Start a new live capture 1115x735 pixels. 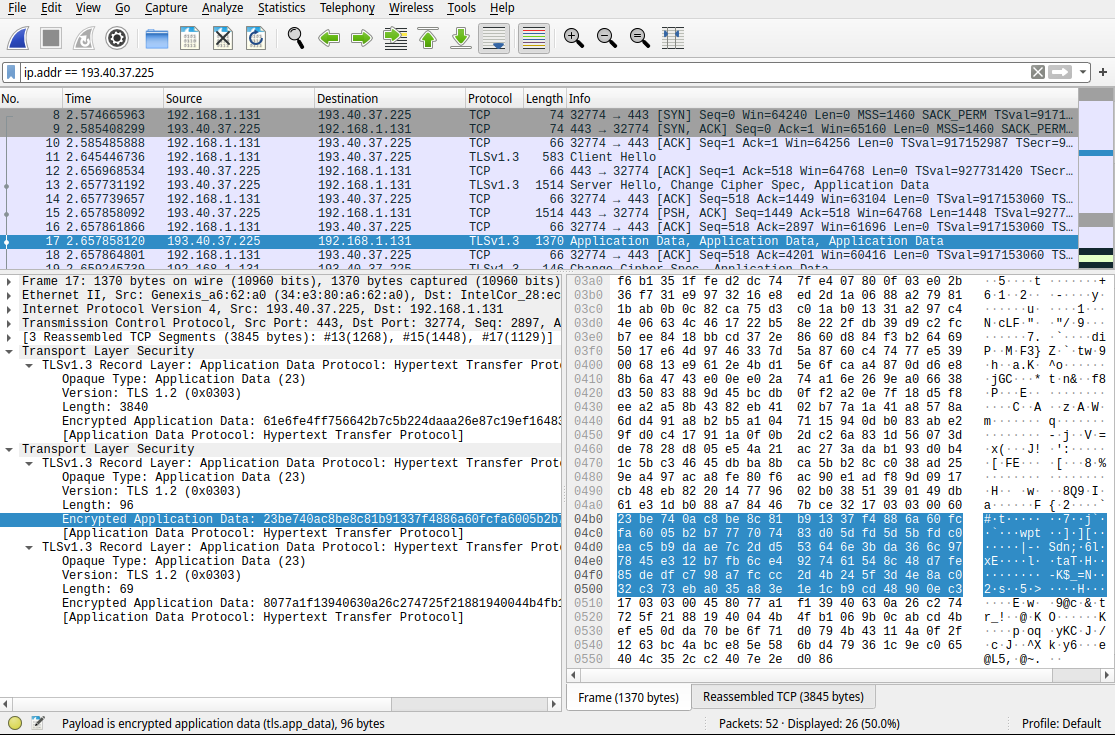point(17,38)
